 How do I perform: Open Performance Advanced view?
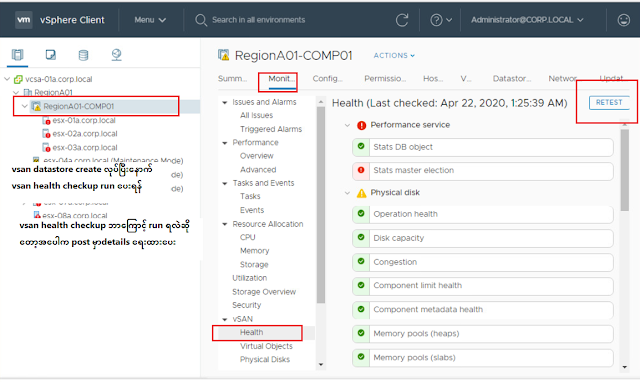click(x=258, y=170)
